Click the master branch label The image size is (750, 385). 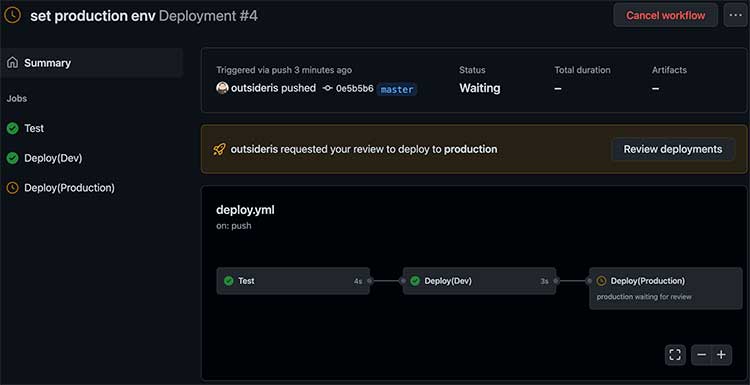pyautogui.click(x=397, y=89)
